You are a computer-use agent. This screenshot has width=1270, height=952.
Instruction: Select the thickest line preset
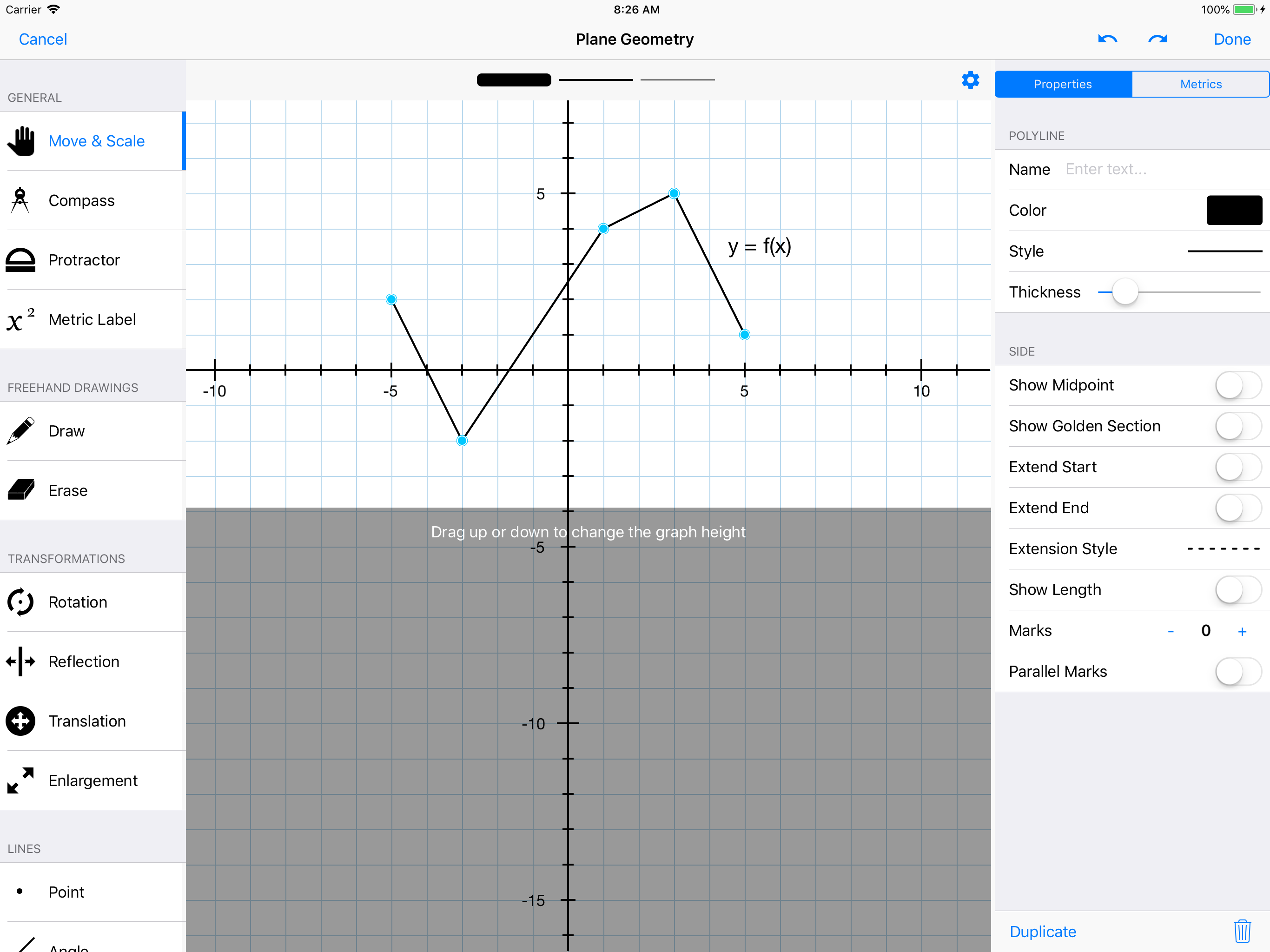click(514, 80)
